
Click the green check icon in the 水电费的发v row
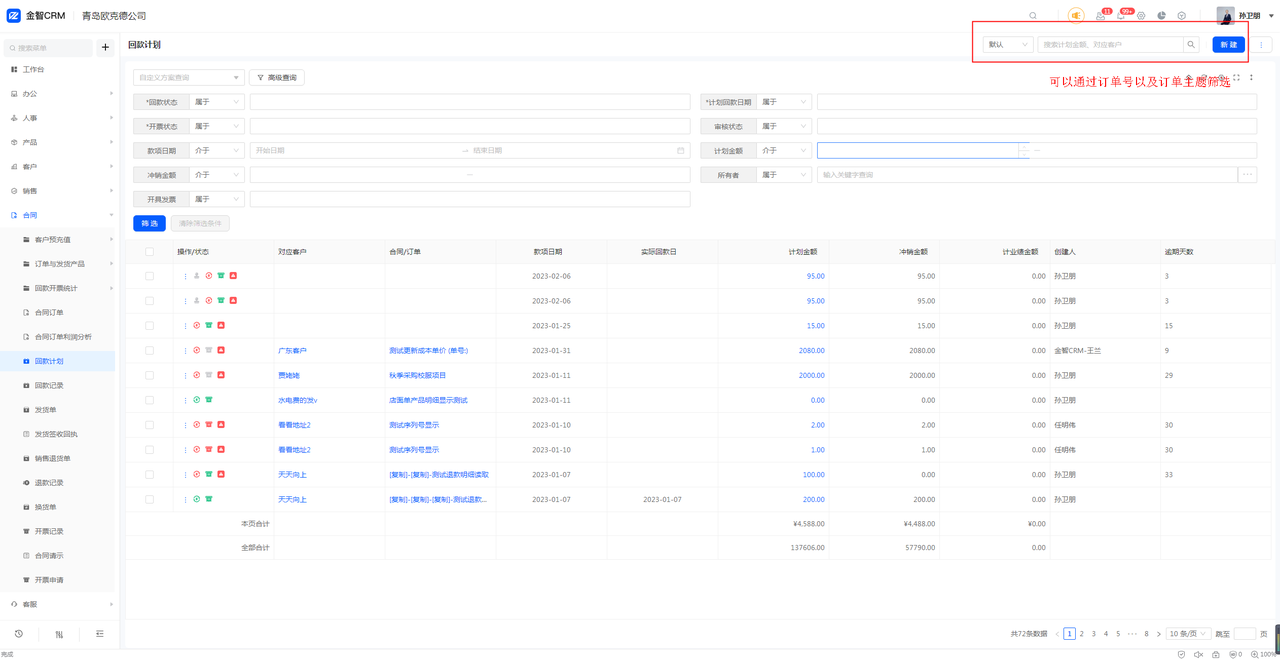197,400
